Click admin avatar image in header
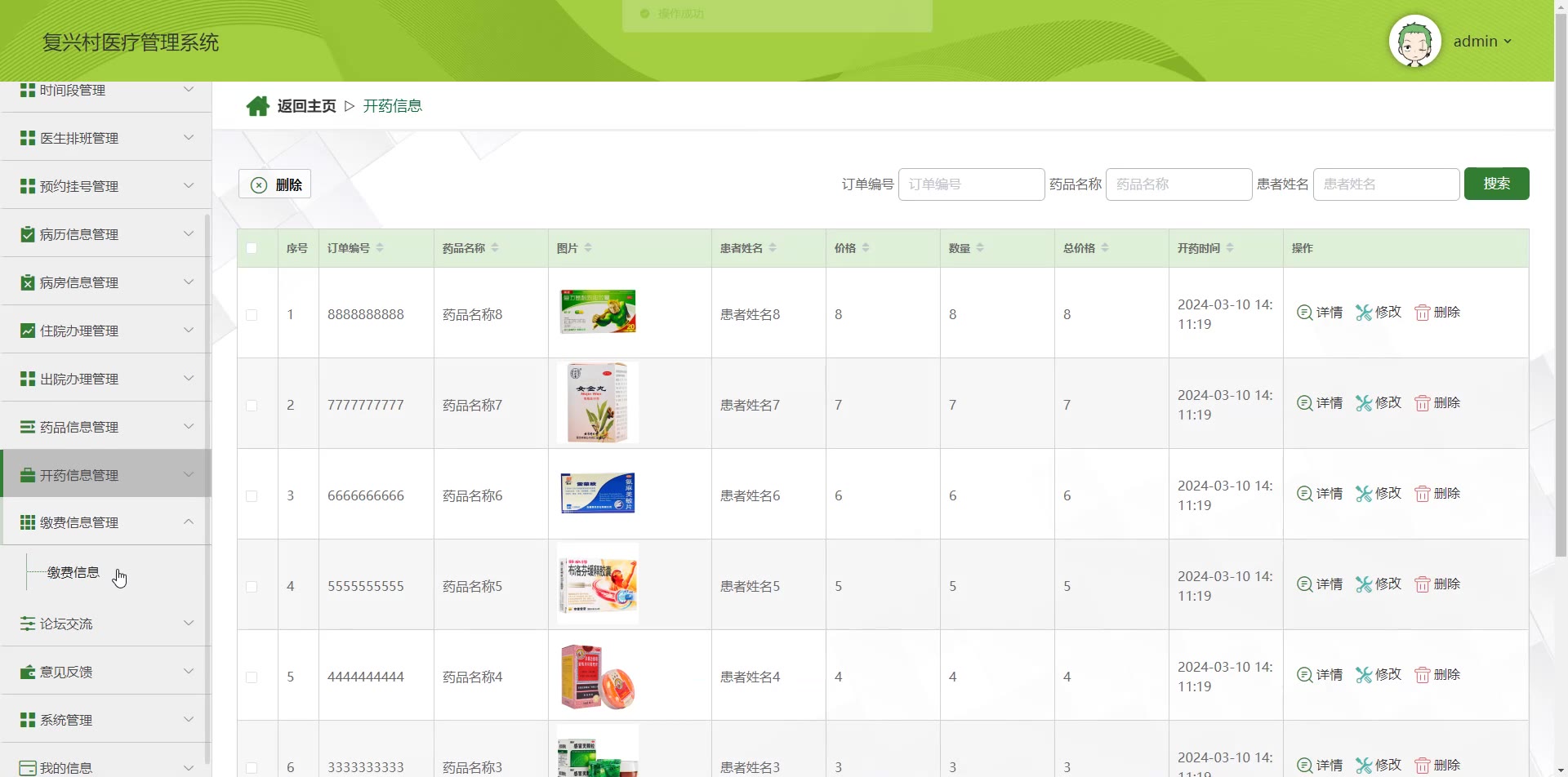 (x=1415, y=42)
